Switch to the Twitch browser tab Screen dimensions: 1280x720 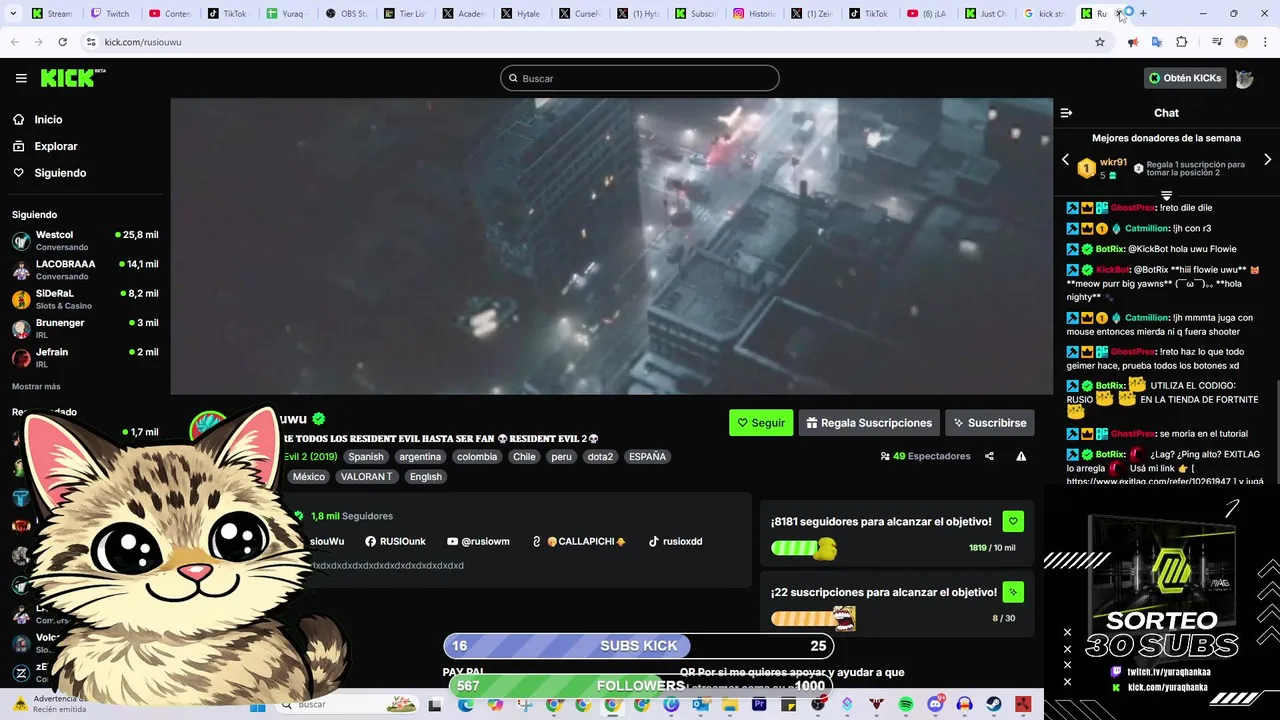[110, 13]
